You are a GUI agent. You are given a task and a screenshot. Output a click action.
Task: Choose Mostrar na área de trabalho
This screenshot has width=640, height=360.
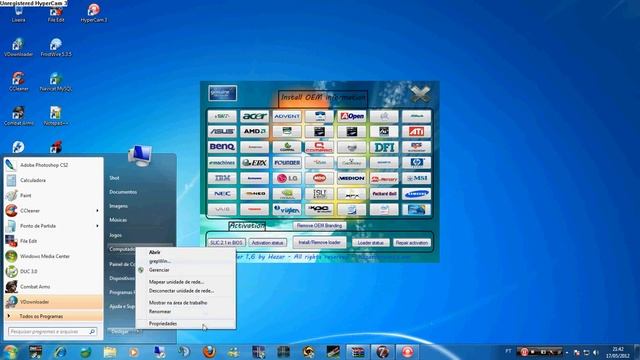point(186,302)
